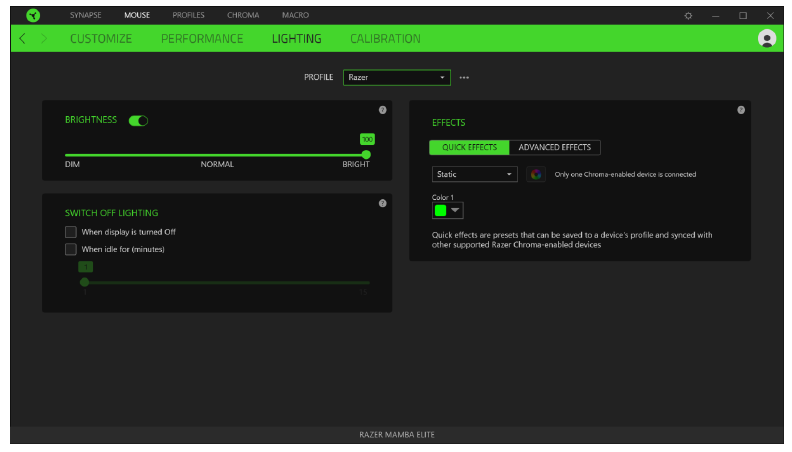The width and height of the screenshot is (792, 452).
Task: Expand the Color 1 dropdown arrow
Action: (455, 210)
